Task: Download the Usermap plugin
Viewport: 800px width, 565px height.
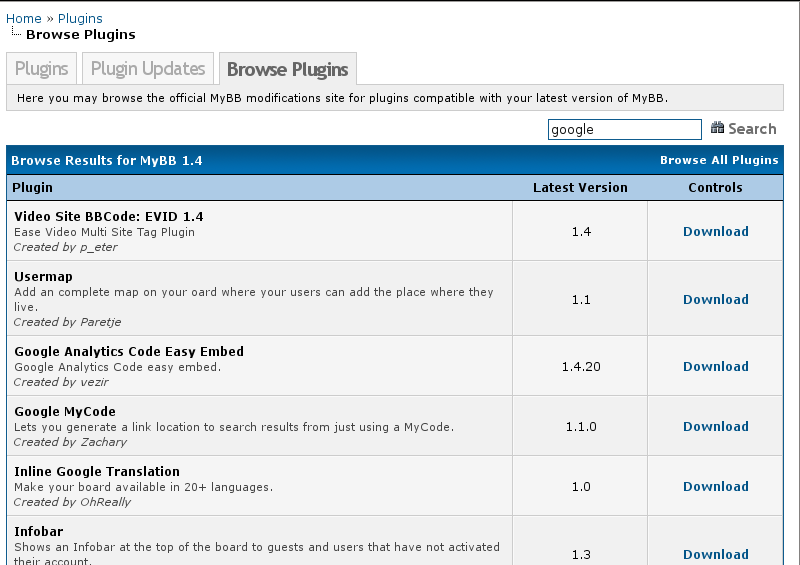Action: coord(715,299)
